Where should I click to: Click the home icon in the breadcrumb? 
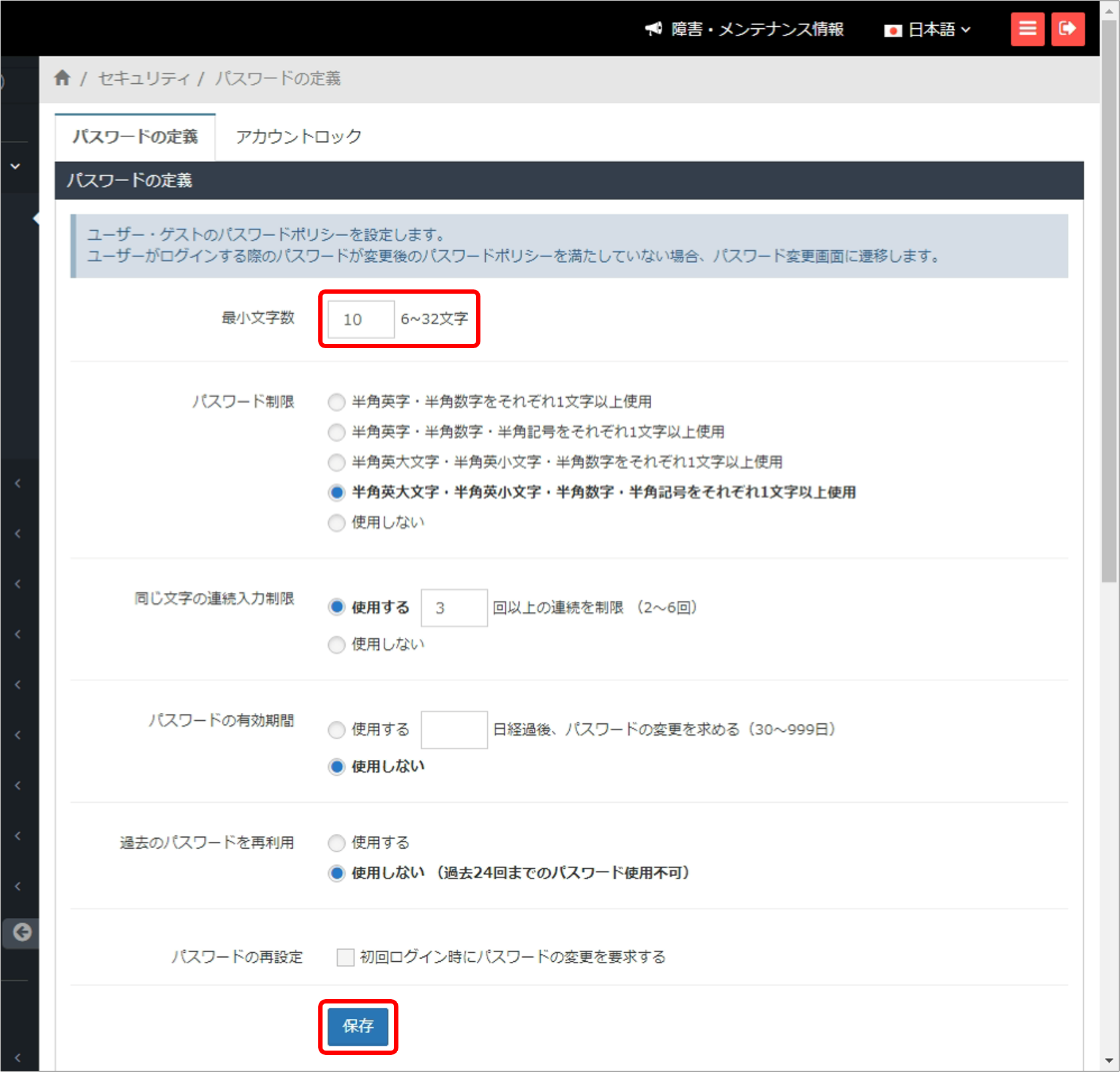point(63,78)
